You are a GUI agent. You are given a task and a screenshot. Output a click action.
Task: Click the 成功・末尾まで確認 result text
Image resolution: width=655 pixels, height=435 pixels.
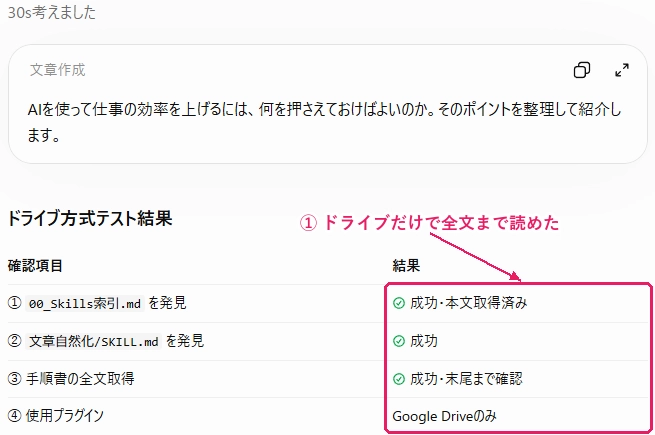coord(466,379)
